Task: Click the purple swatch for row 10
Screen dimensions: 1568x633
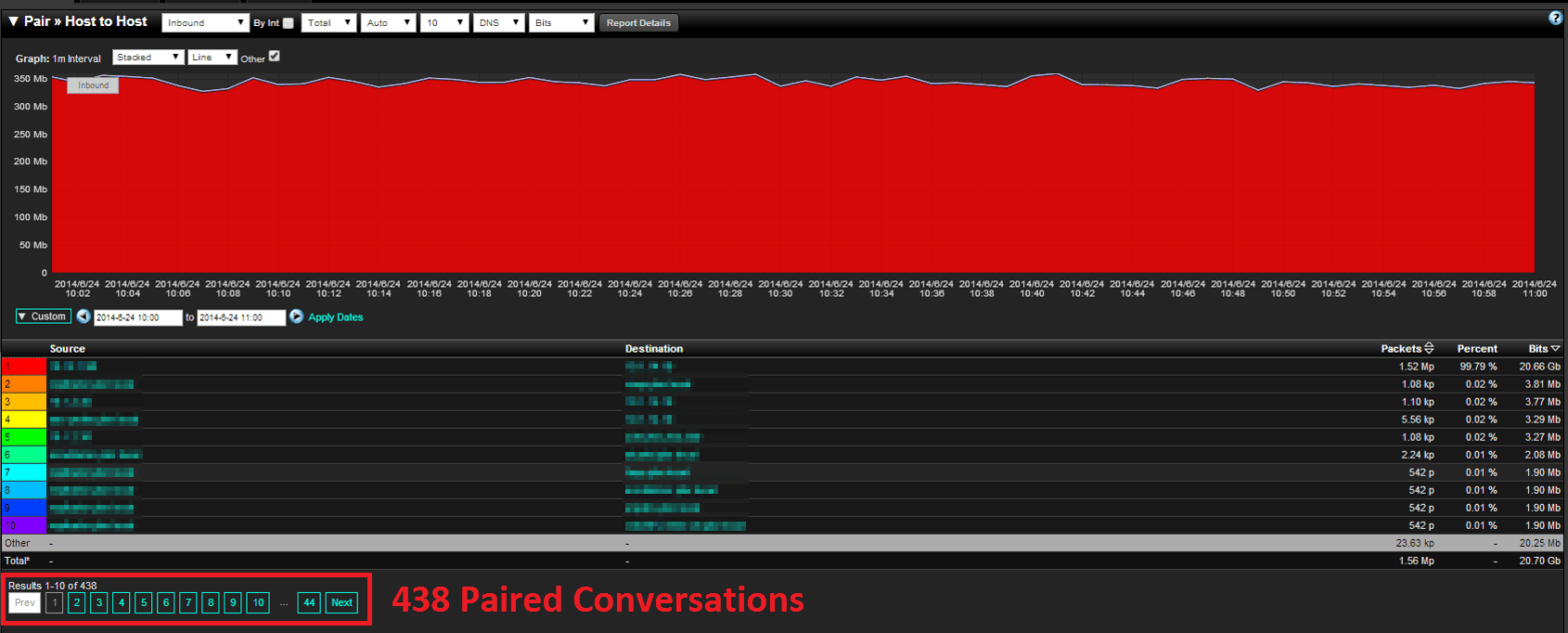Action: 24,525
